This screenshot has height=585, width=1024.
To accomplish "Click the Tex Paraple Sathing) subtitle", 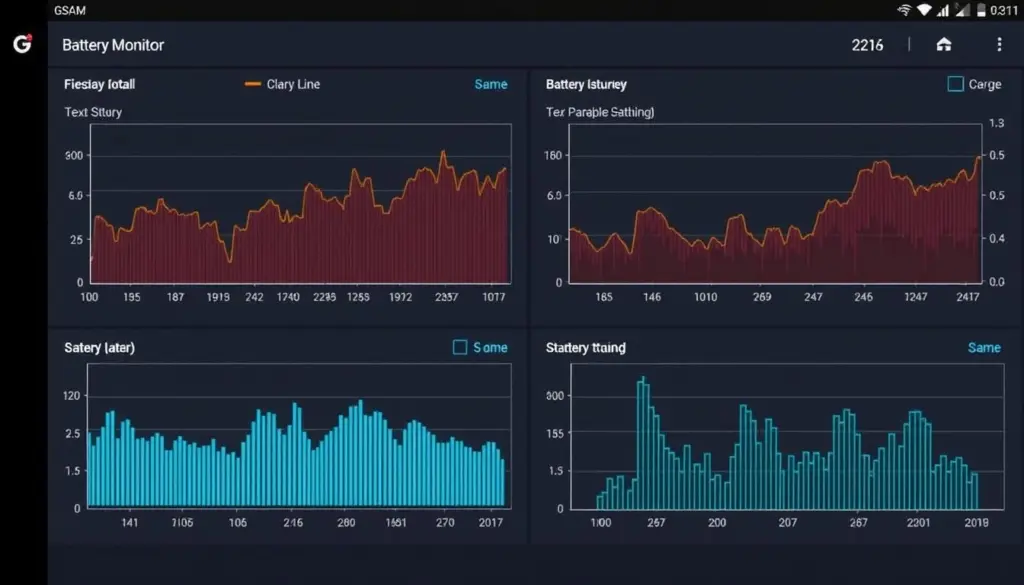I will 600,112.
